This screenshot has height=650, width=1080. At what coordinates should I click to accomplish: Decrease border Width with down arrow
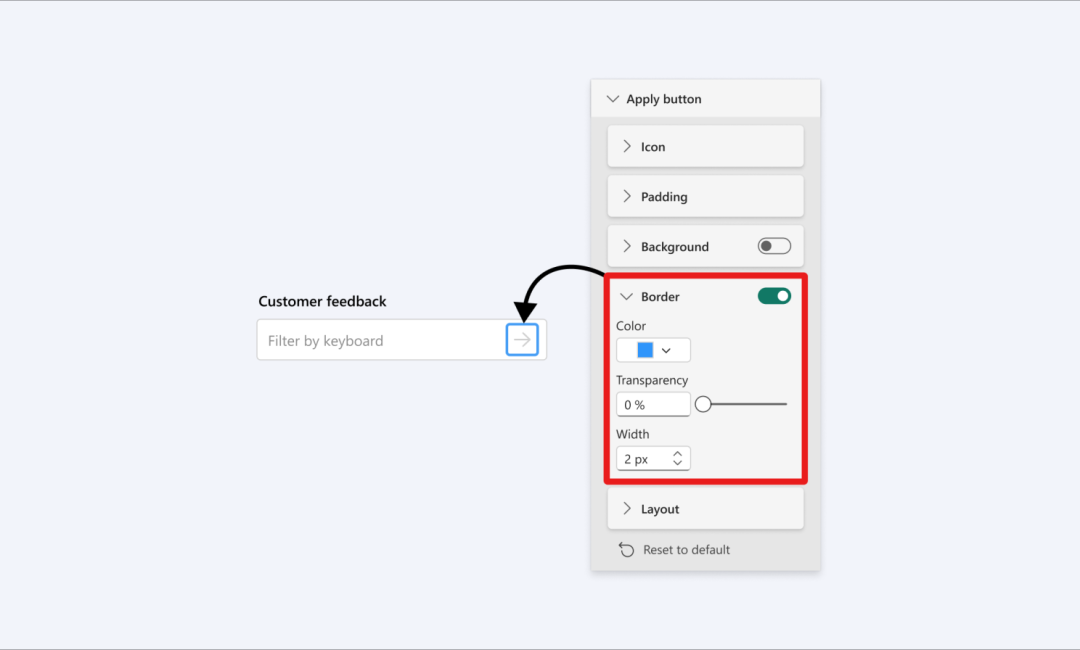678,463
